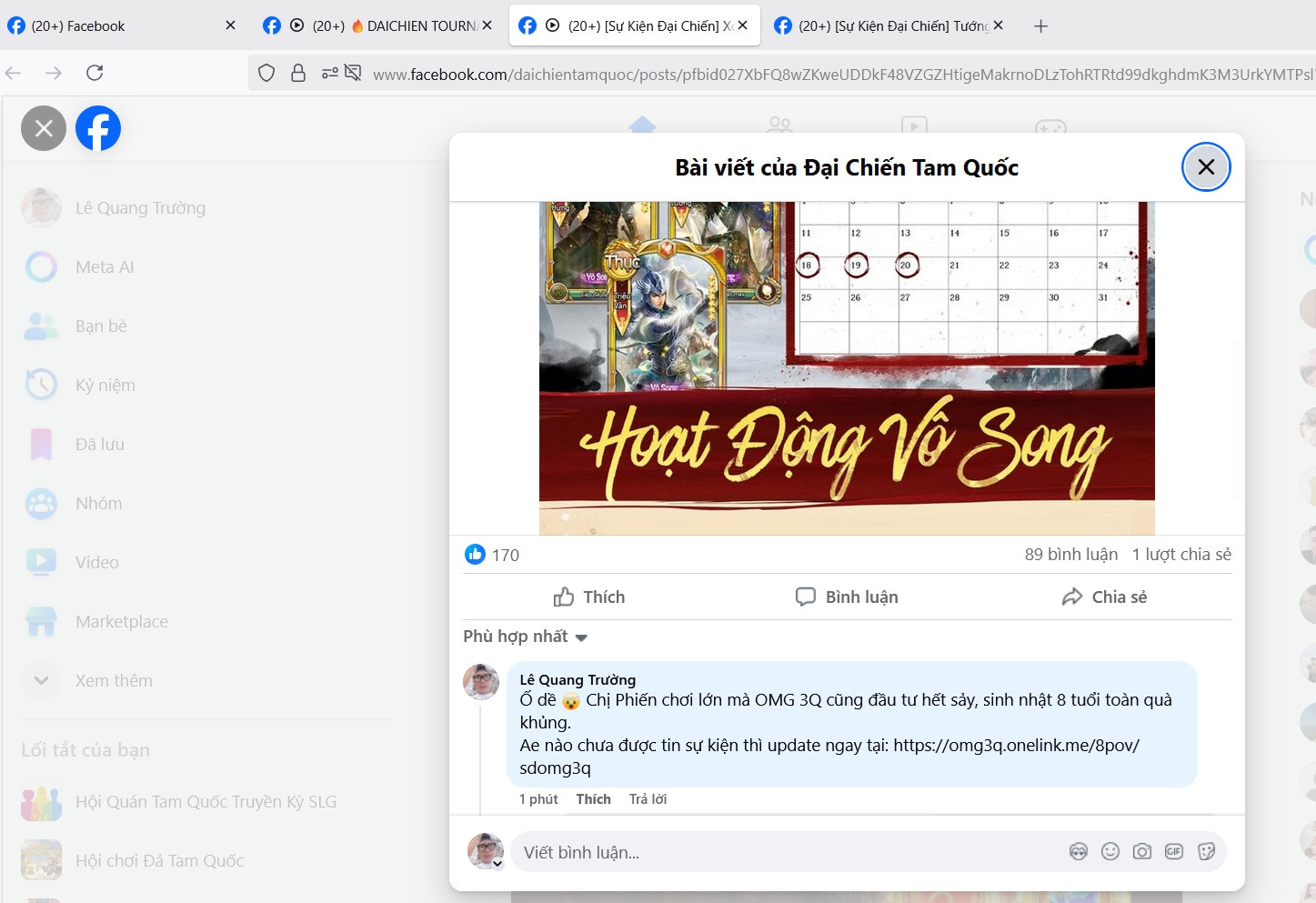This screenshot has height=903, width=1316.
Task: Open Marketplace in the sidebar
Action: point(207,622)
